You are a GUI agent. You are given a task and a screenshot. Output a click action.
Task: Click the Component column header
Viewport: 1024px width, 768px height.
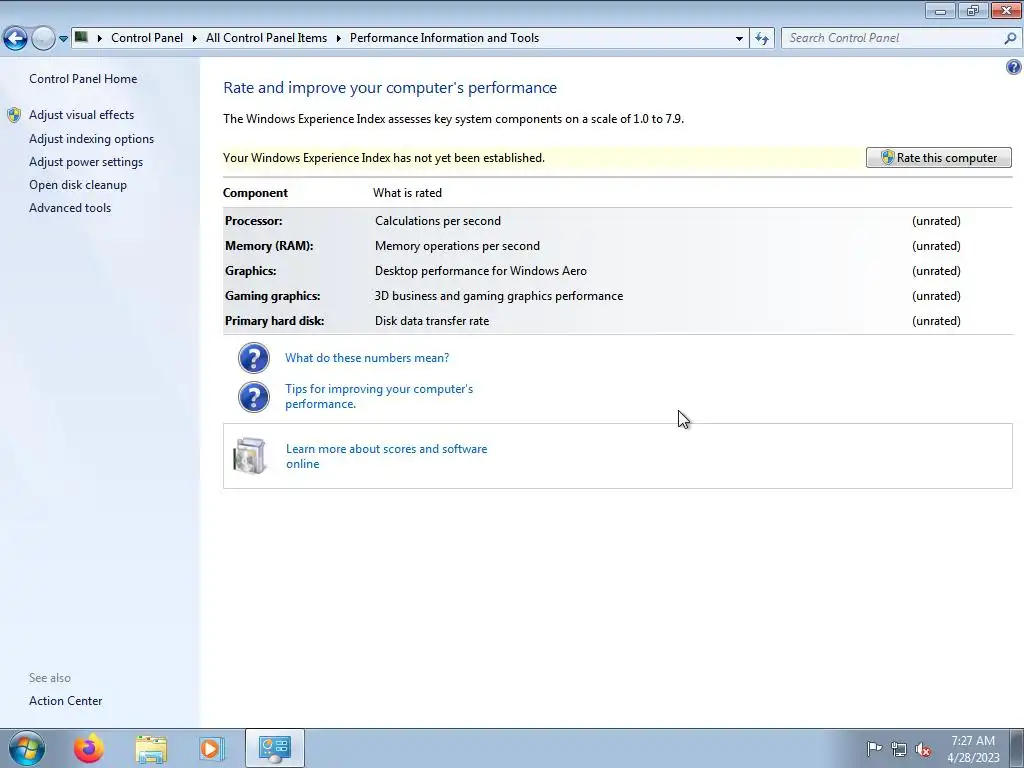tap(255, 193)
